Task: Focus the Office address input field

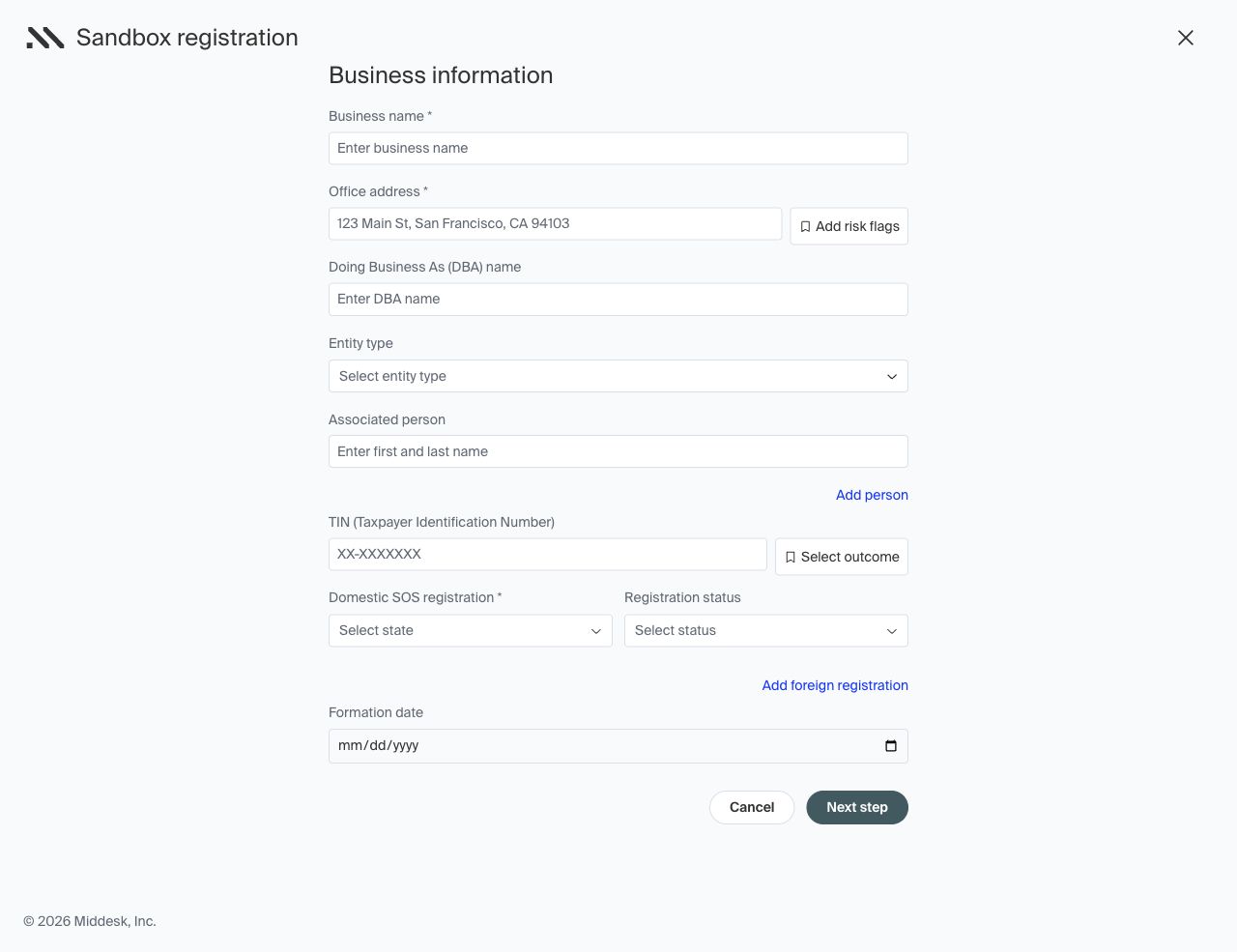Action: point(555,223)
